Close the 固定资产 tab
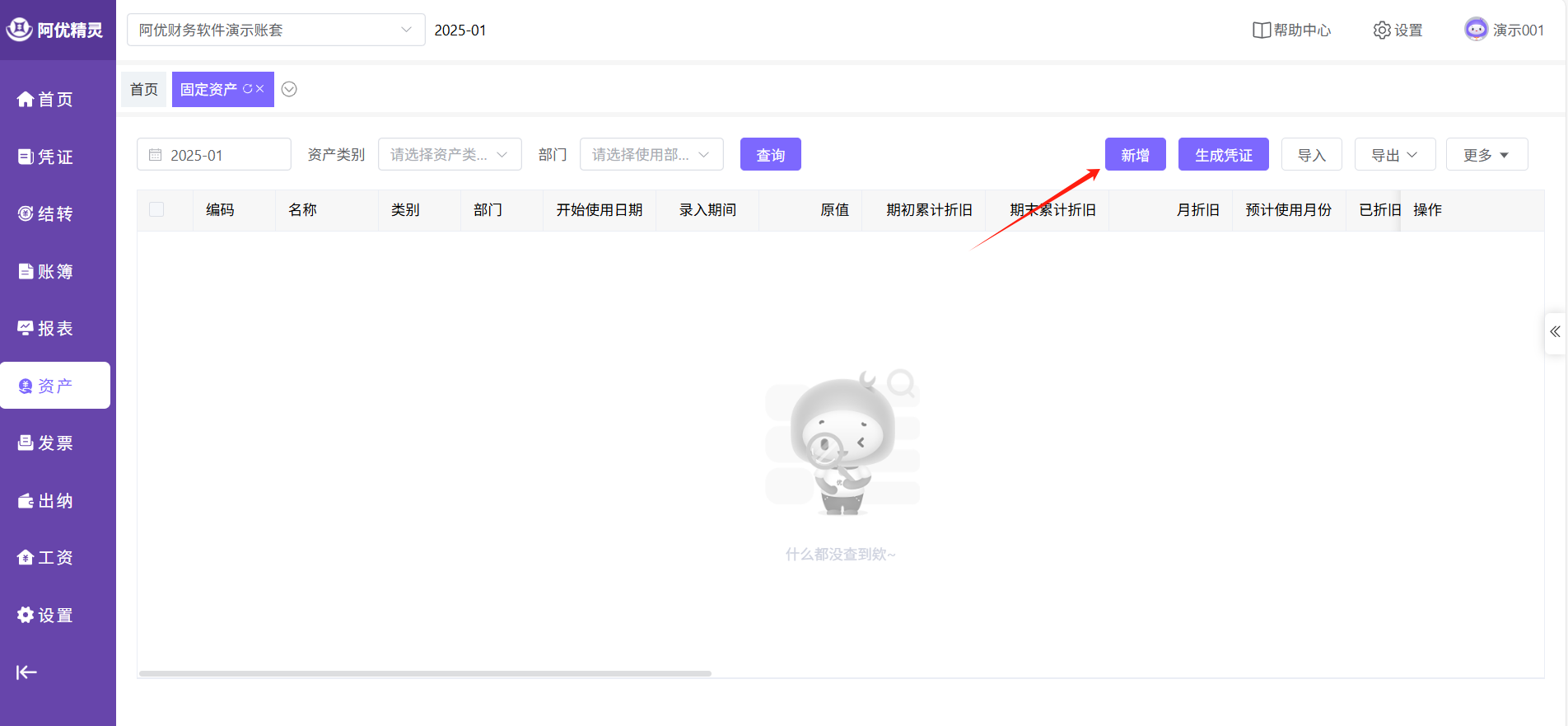 coord(260,89)
